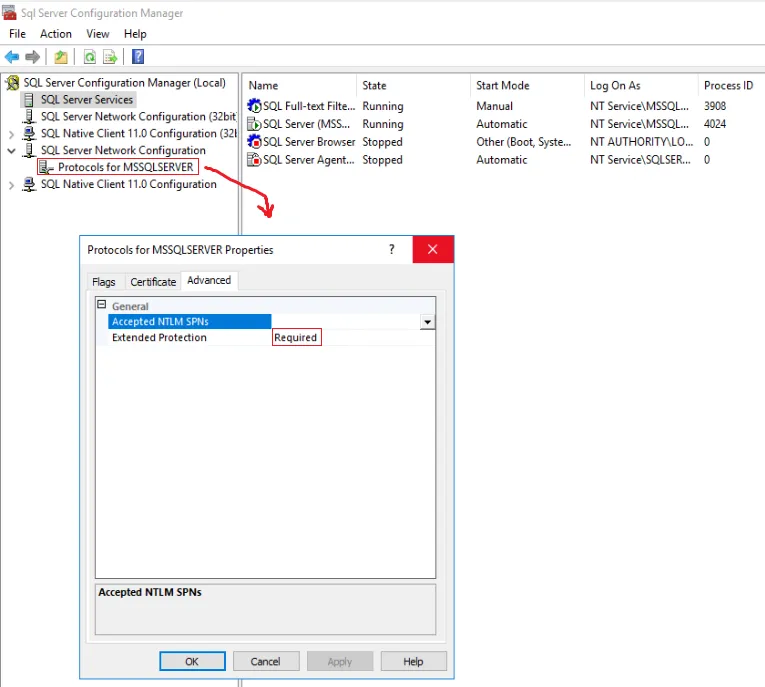
Task: Switch to the Certificate tab
Action: click(x=153, y=282)
